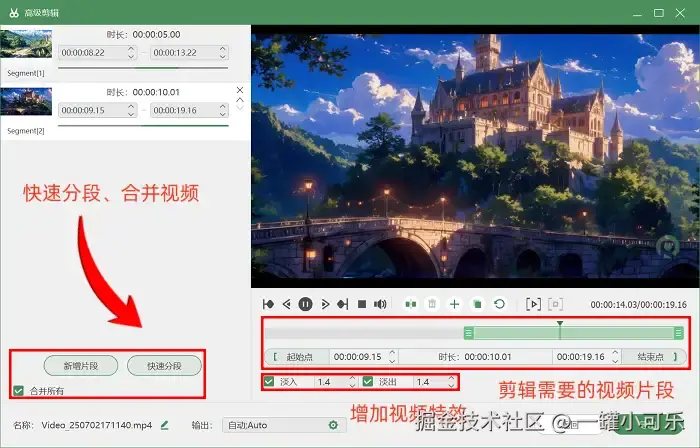Pause video playback

[x=305, y=304]
